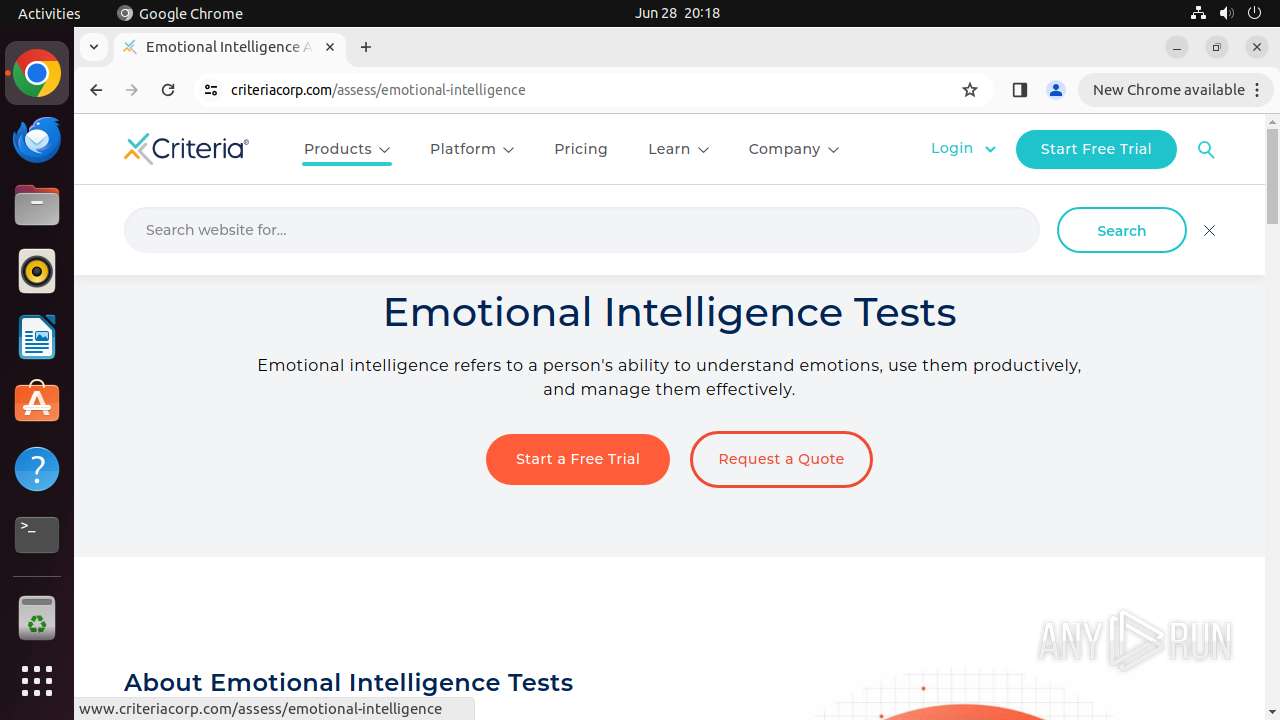Open the Login dropdown

[x=963, y=148]
